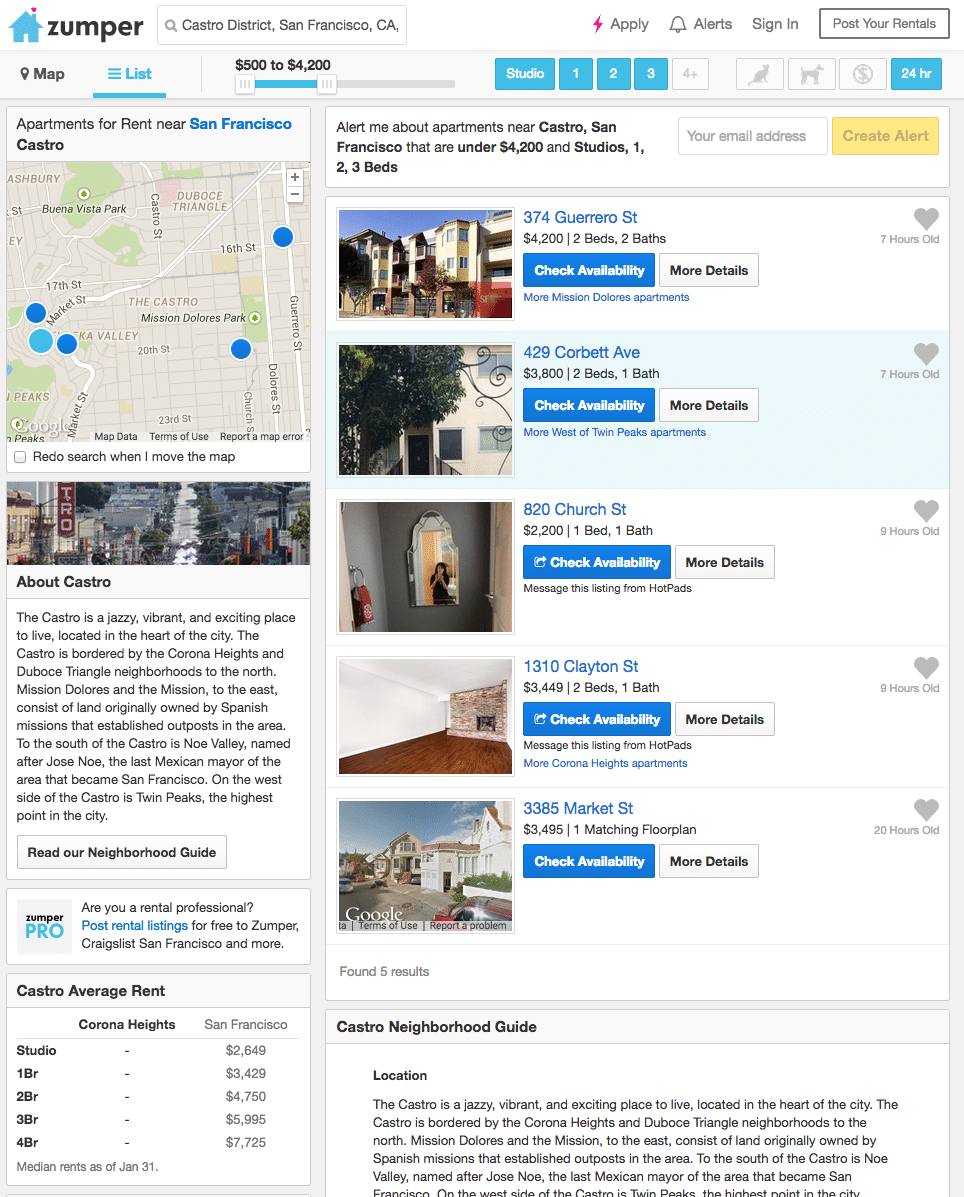The width and height of the screenshot is (964, 1197).
Task: Click the Zumper house logo
Action: (x=25, y=25)
